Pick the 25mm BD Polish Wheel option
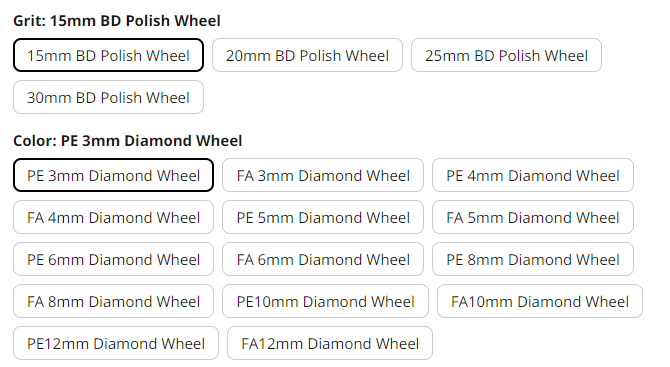 (x=506, y=55)
